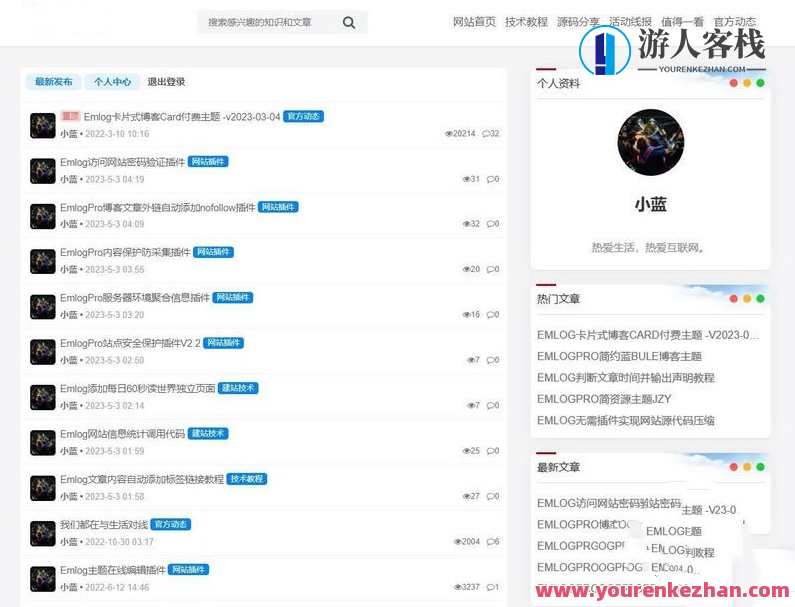
Task: Open the 网站首页 nav item
Action: (x=474, y=22)
